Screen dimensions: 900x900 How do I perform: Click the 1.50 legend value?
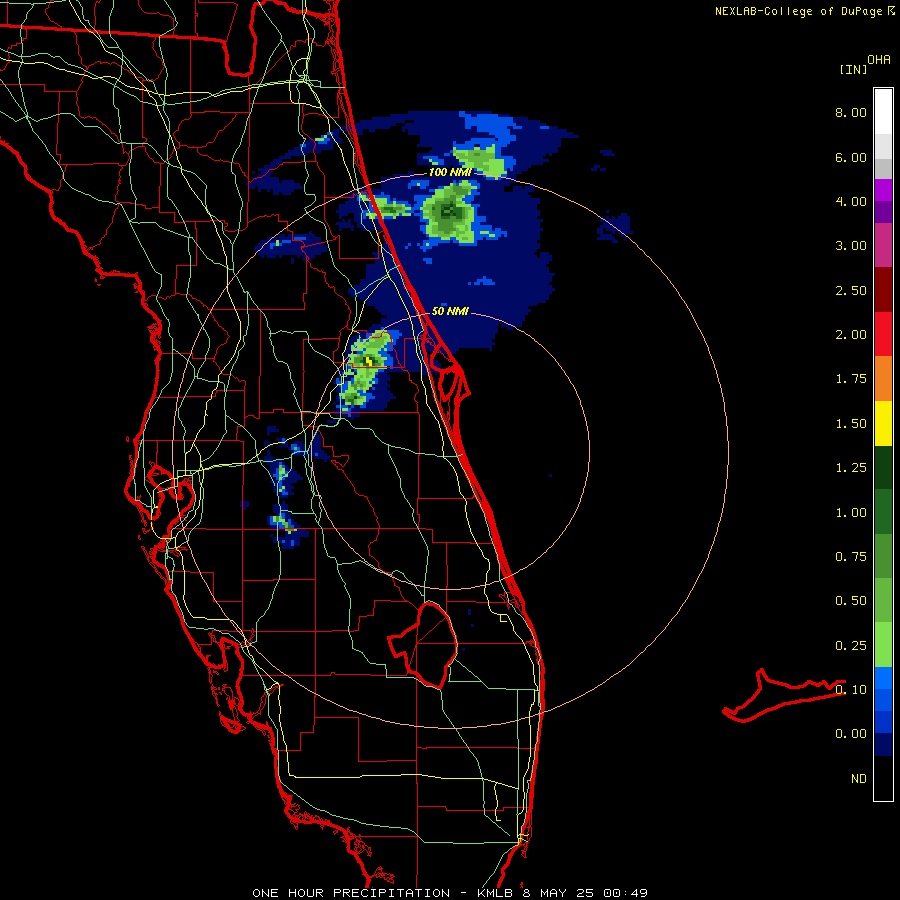tap(851, 424)
